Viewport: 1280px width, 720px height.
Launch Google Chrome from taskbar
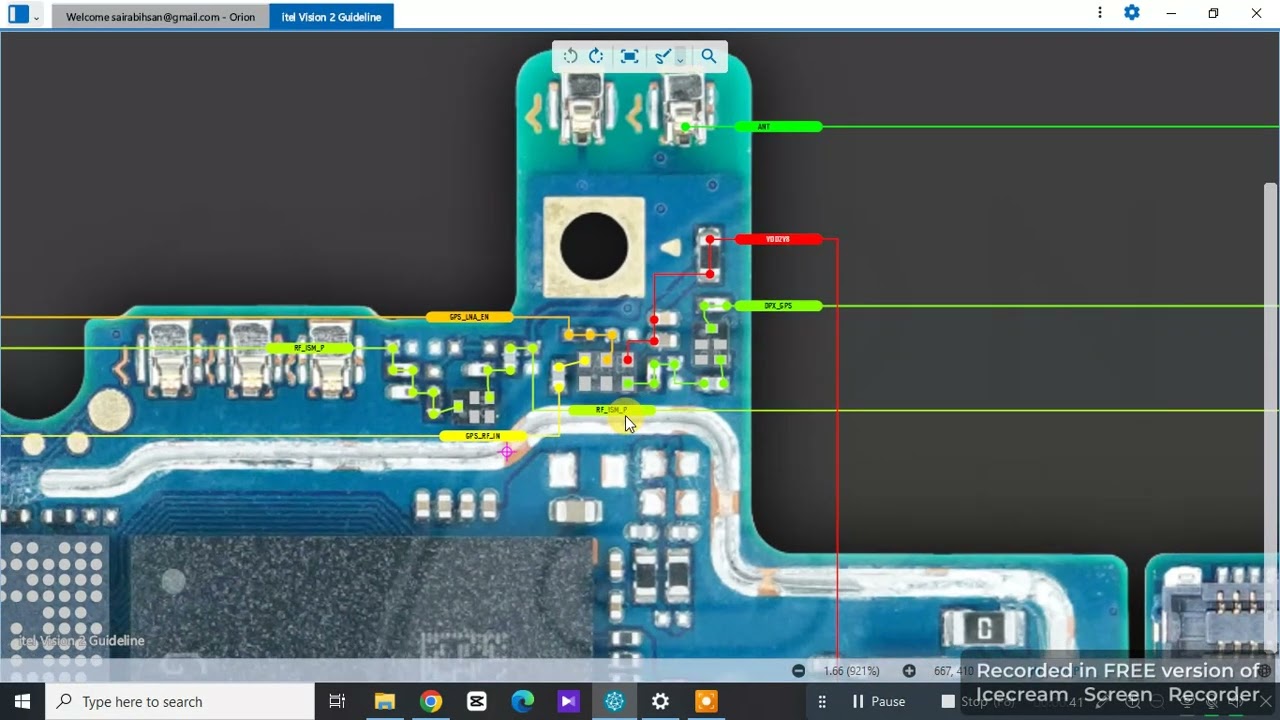431,701
